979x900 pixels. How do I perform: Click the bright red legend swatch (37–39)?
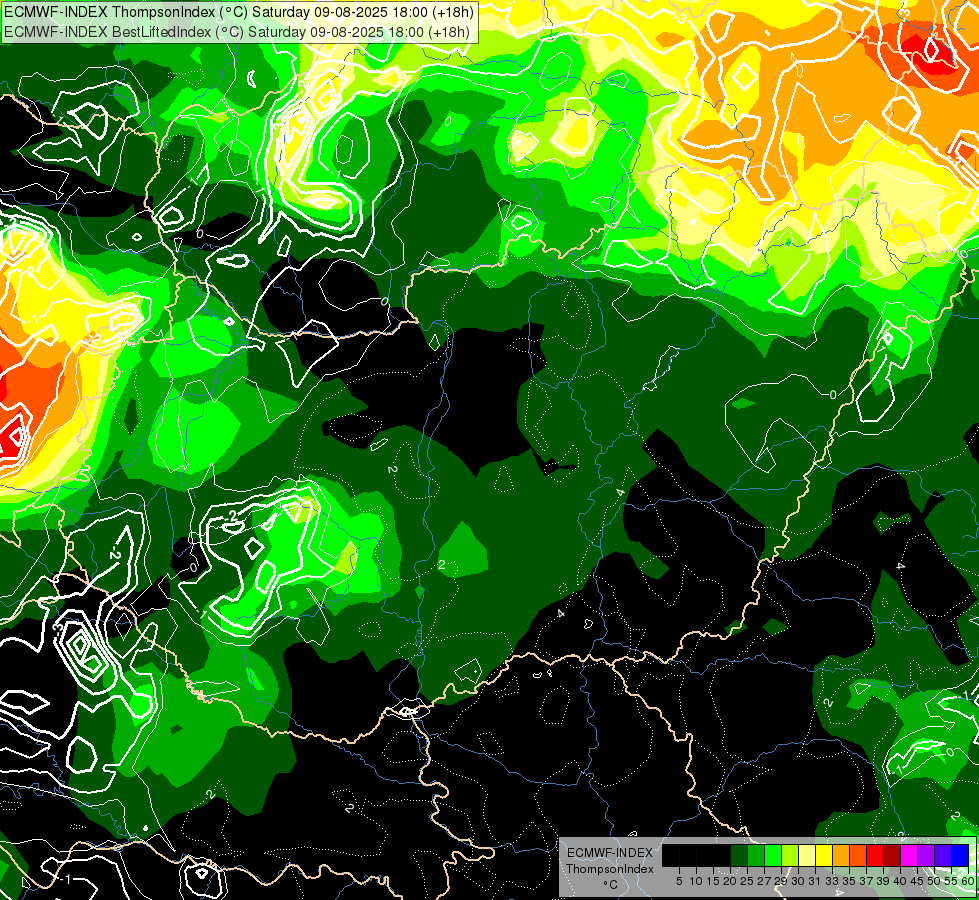point(875,855)
